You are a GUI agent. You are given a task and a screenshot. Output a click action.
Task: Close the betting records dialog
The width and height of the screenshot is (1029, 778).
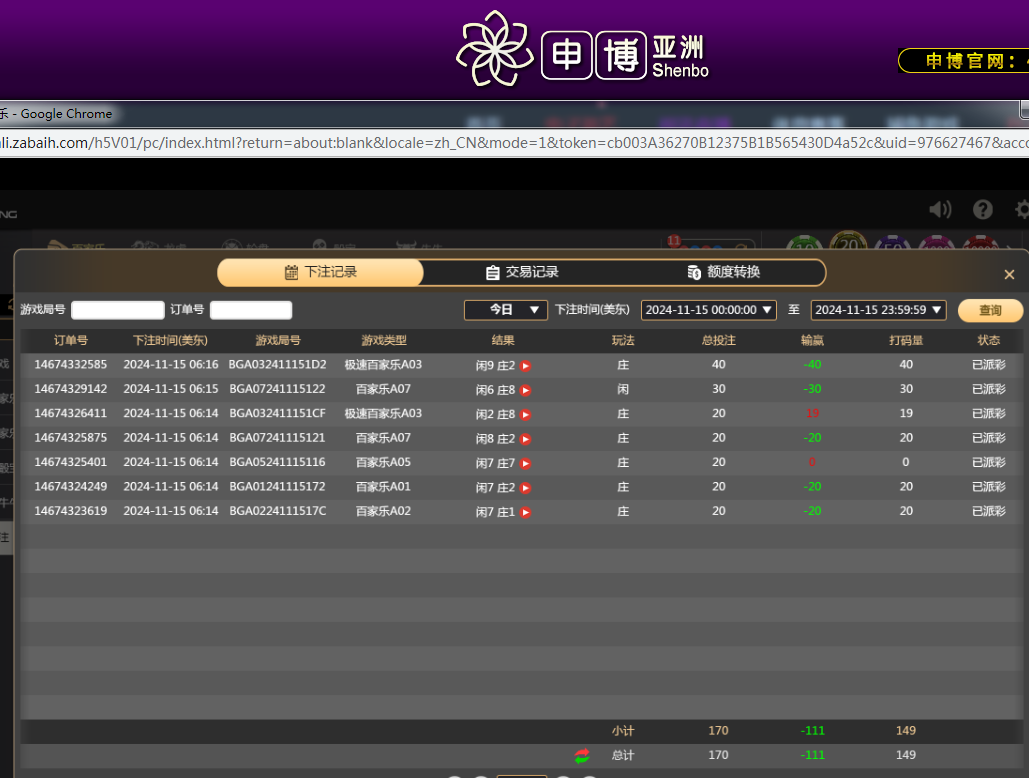pyautogui.click(x=1009, y=275)
